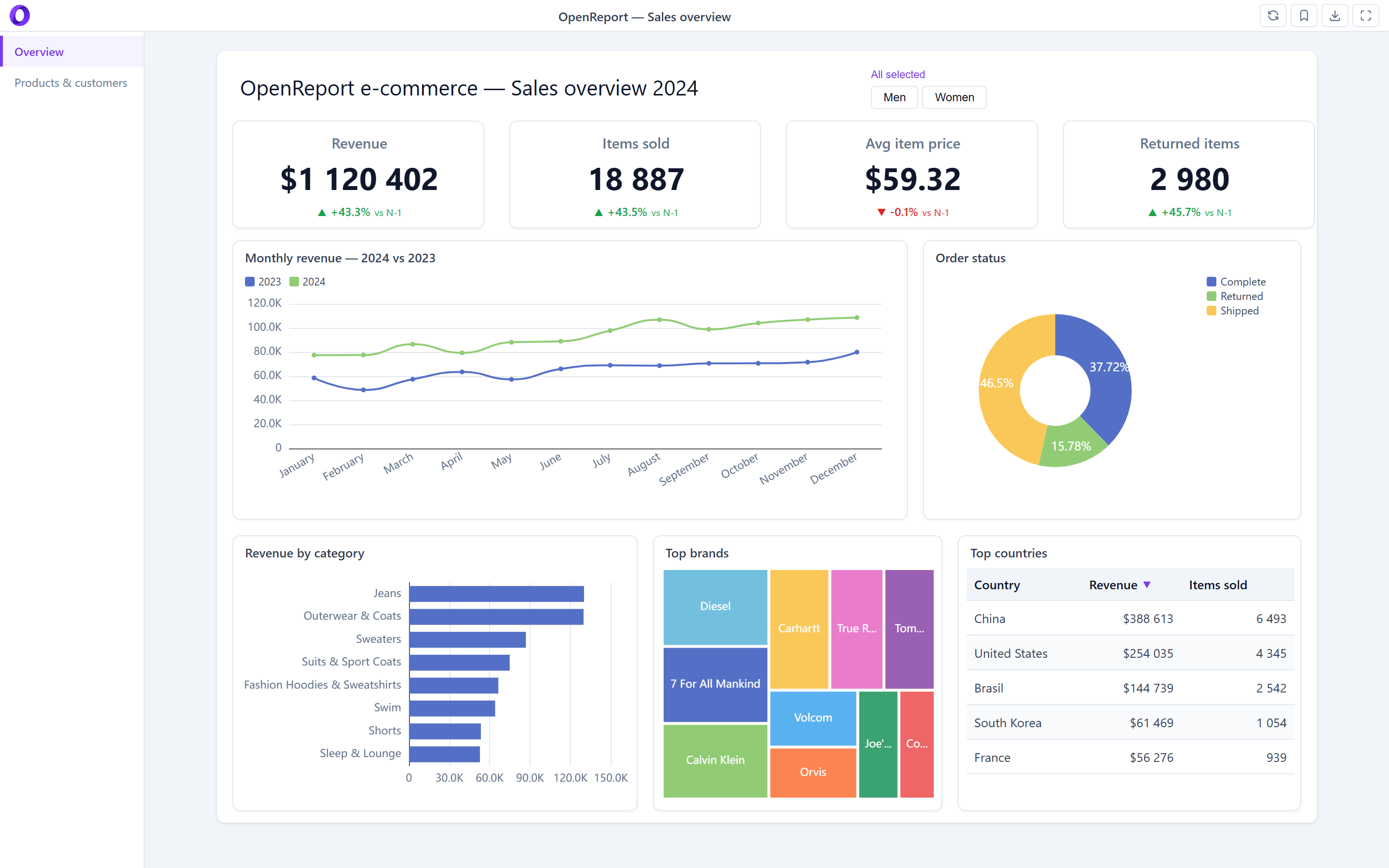Click the Sweaters category bar
Viewport: 1389px width, 868px height.
pos(467,639)
